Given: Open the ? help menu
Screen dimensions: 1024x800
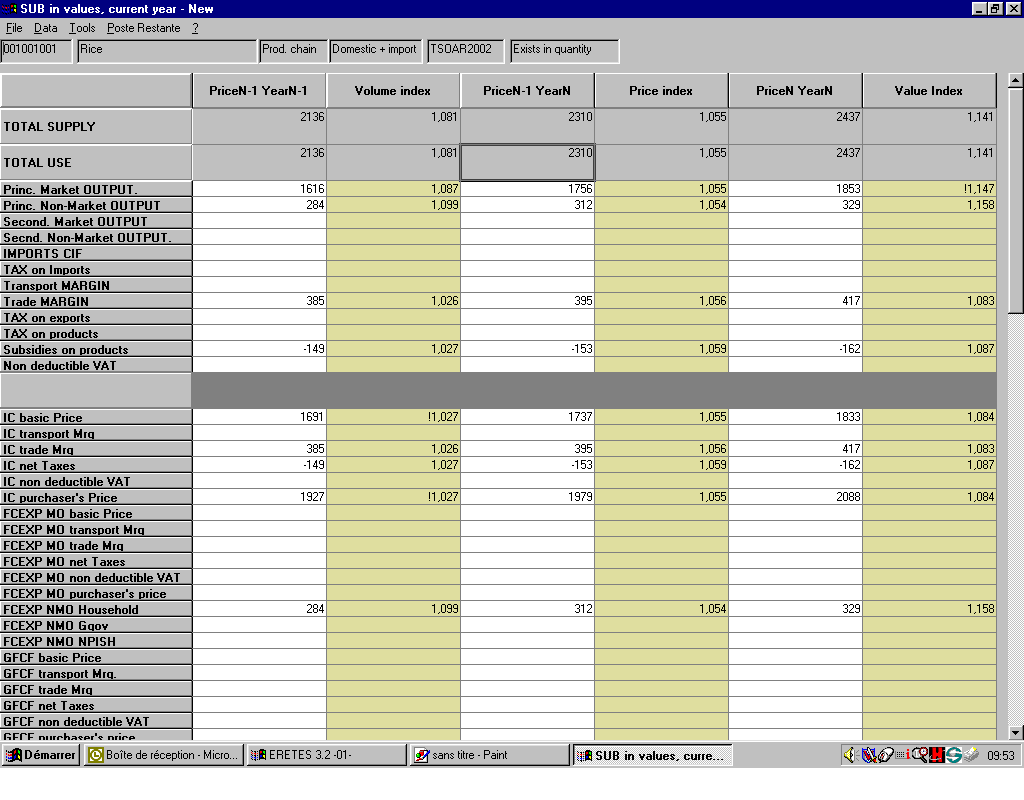Looking at the screenshot, I should click(195, 28).
